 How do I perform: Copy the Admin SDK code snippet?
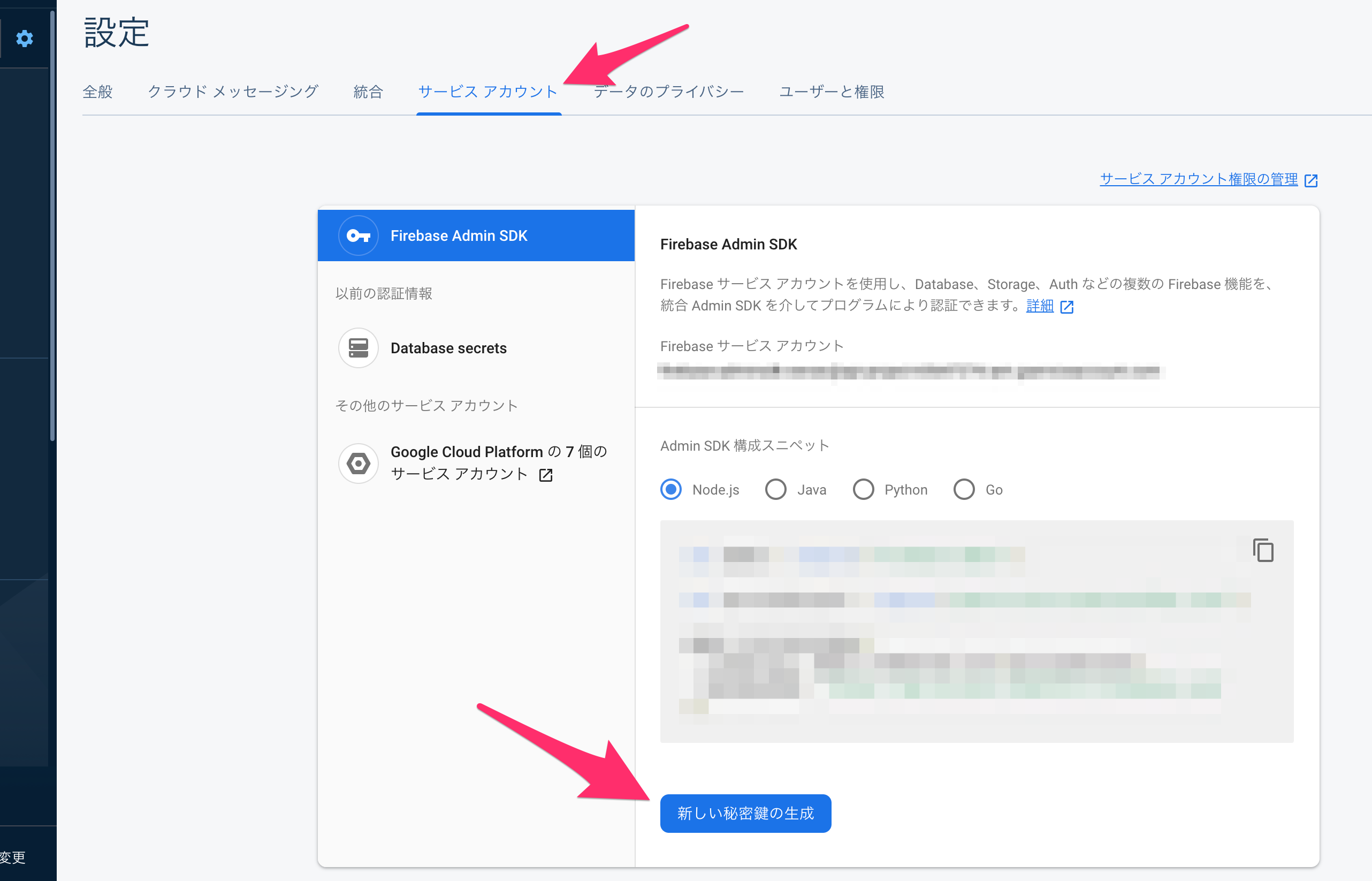(x=1263, y=550)
